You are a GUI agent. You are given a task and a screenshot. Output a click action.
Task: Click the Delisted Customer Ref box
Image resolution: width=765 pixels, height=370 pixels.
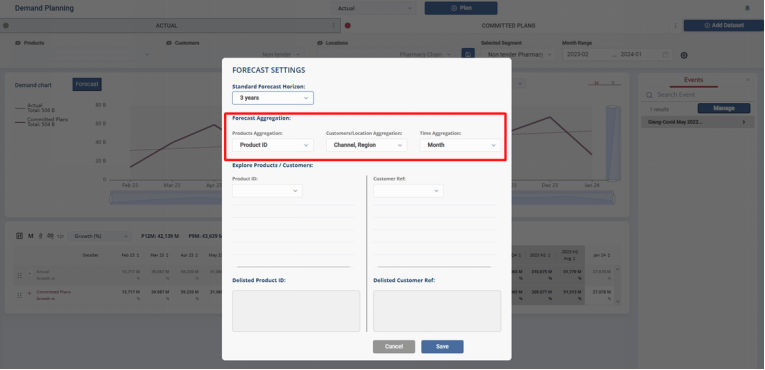437,311
